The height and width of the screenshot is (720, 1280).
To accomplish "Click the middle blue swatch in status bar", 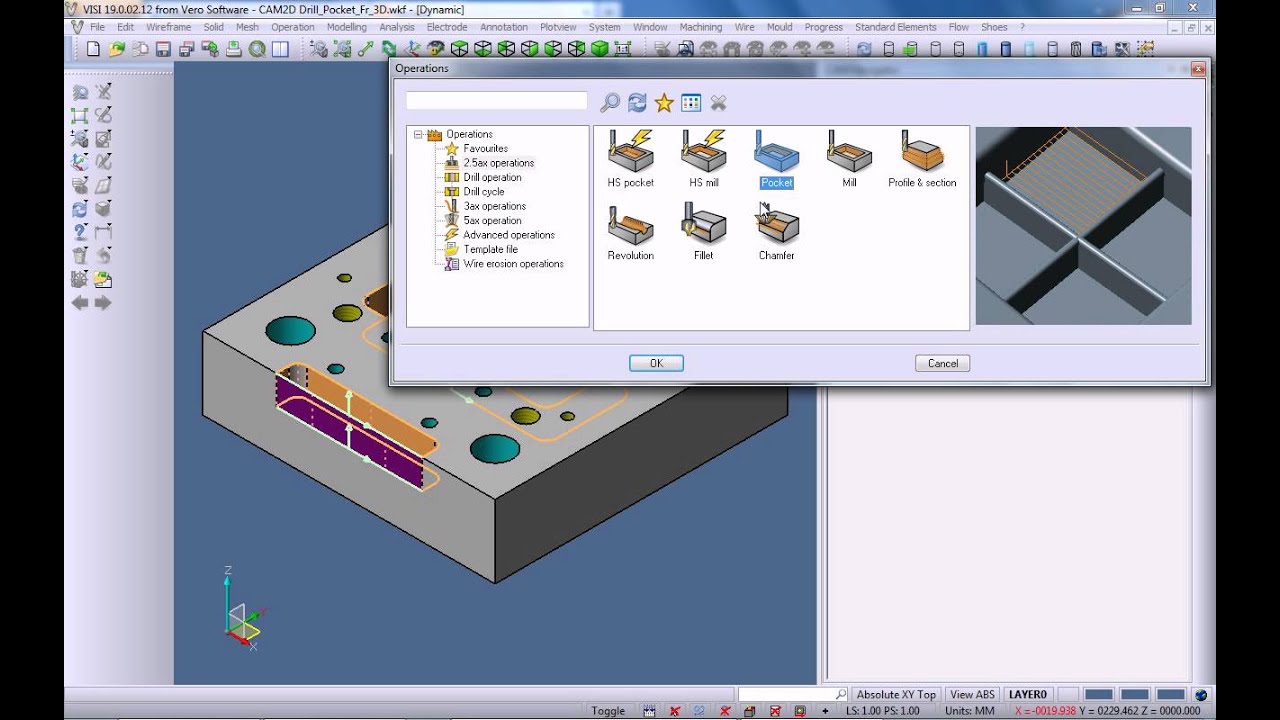I will [1135, 695].
